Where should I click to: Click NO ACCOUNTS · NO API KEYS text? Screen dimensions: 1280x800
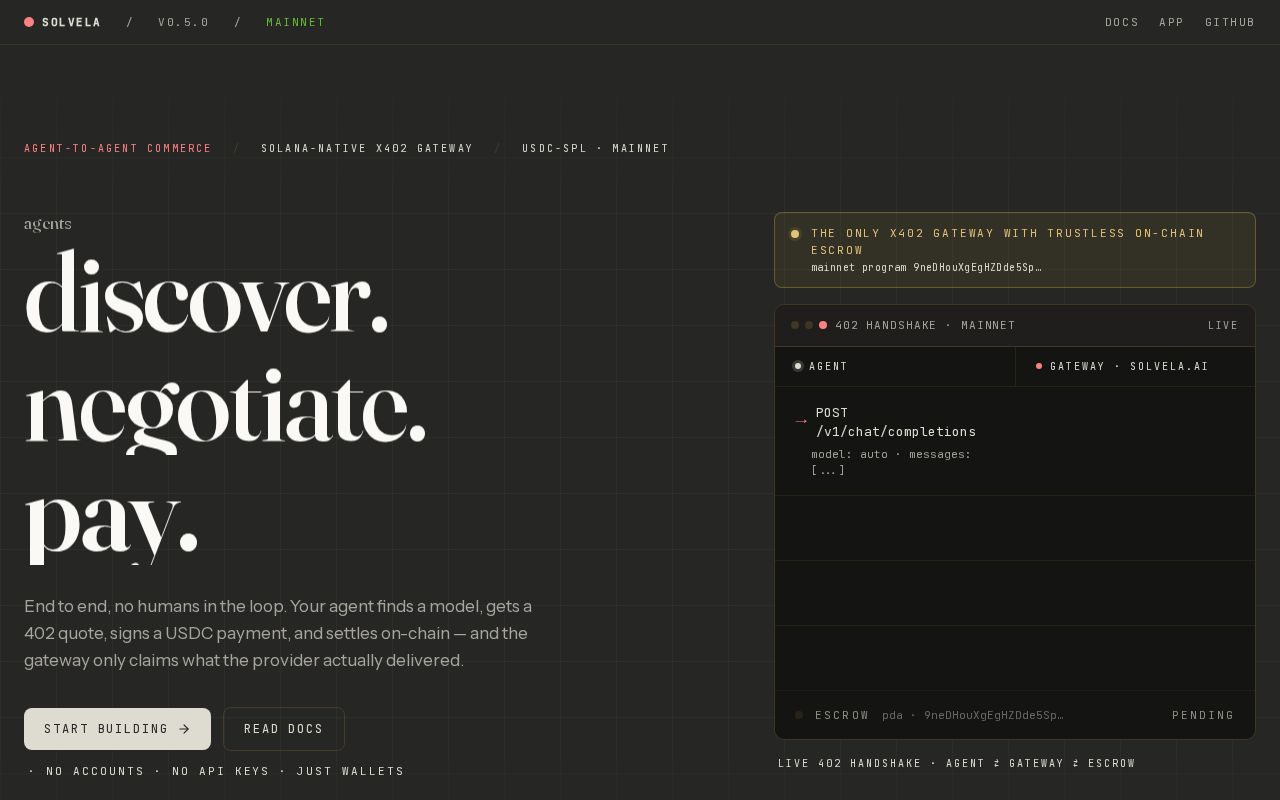216,771
